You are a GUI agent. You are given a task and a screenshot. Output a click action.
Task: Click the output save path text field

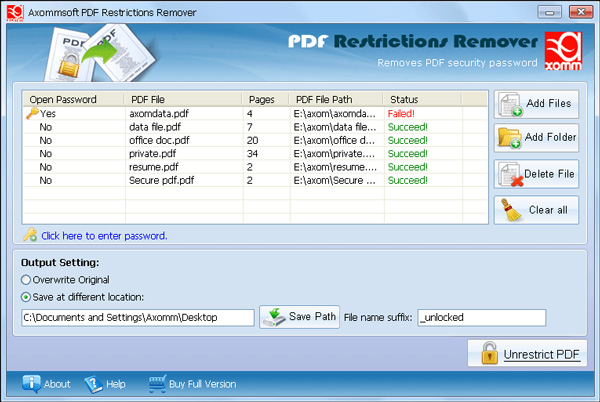coord(138,317)
